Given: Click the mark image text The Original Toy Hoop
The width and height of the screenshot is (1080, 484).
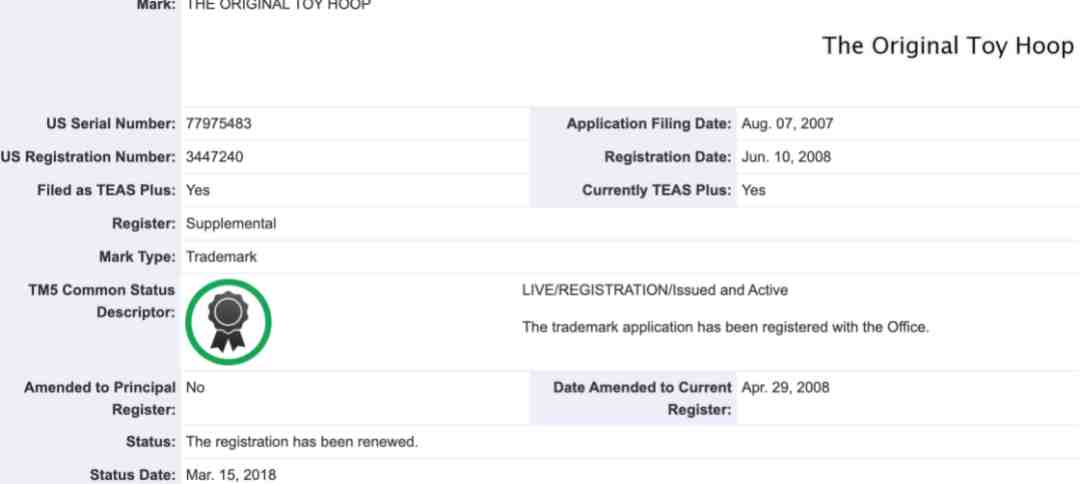Looking at the screenshot, I should [x=948, y=46].
